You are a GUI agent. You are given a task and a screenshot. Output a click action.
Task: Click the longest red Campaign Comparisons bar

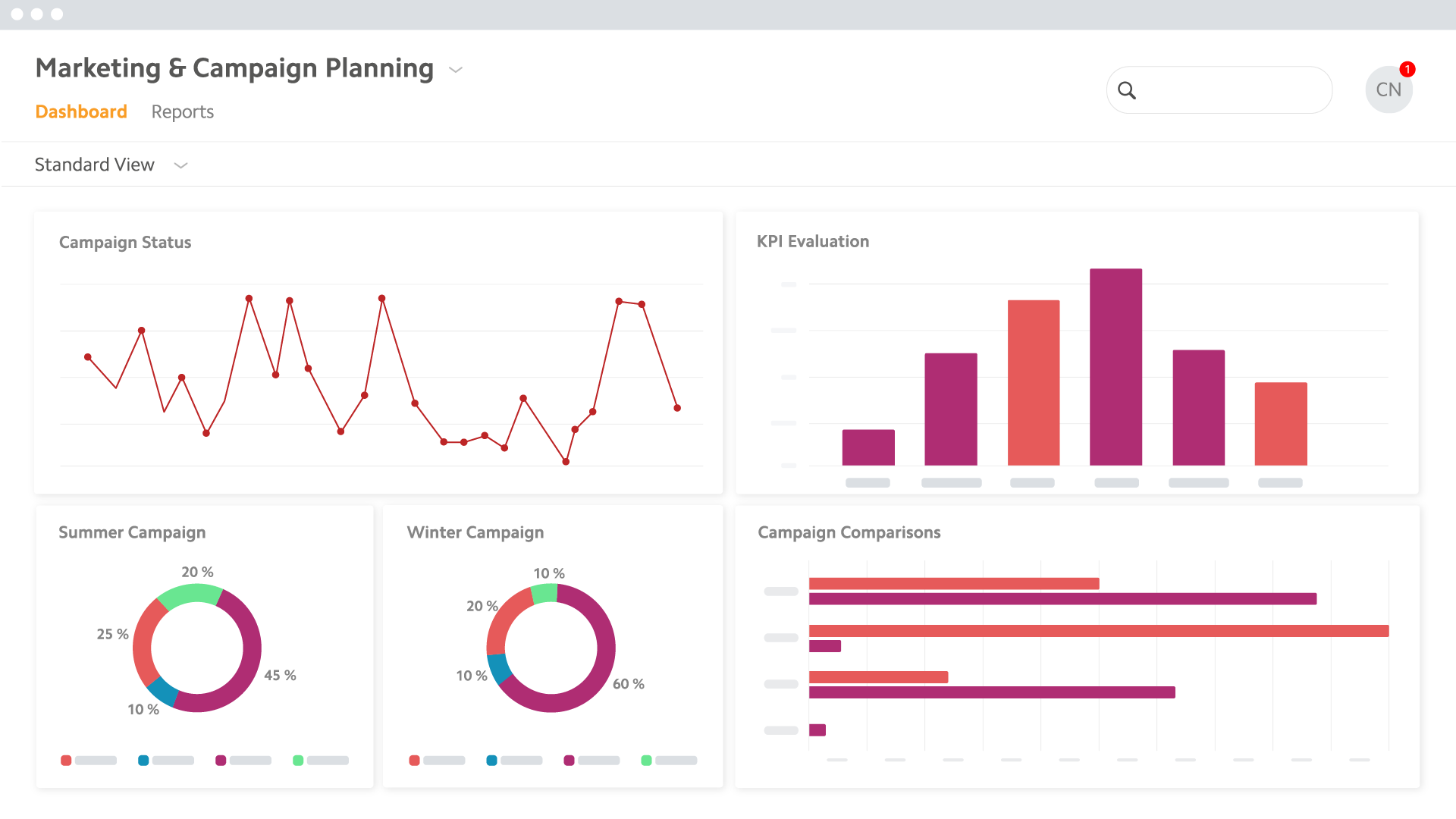tap(1098, 630)
